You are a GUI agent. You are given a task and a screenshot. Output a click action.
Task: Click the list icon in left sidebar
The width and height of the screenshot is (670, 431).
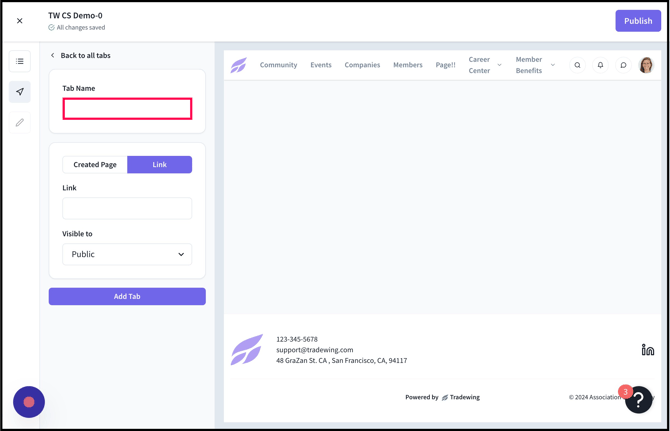click(x=20, y=61)
